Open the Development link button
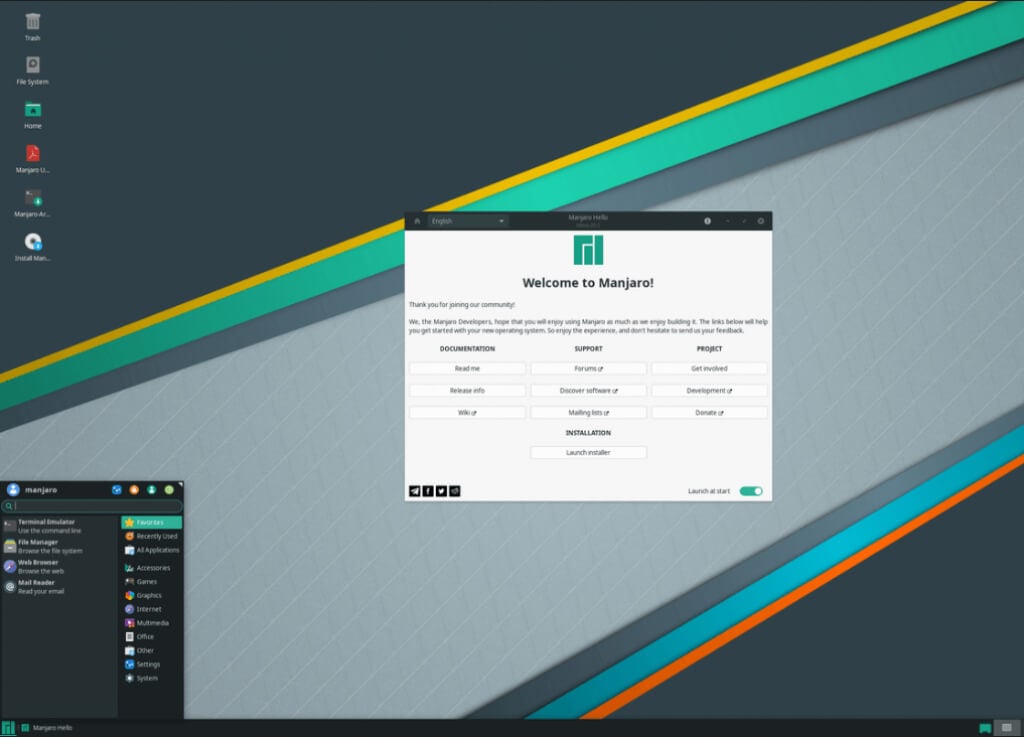 709,390
